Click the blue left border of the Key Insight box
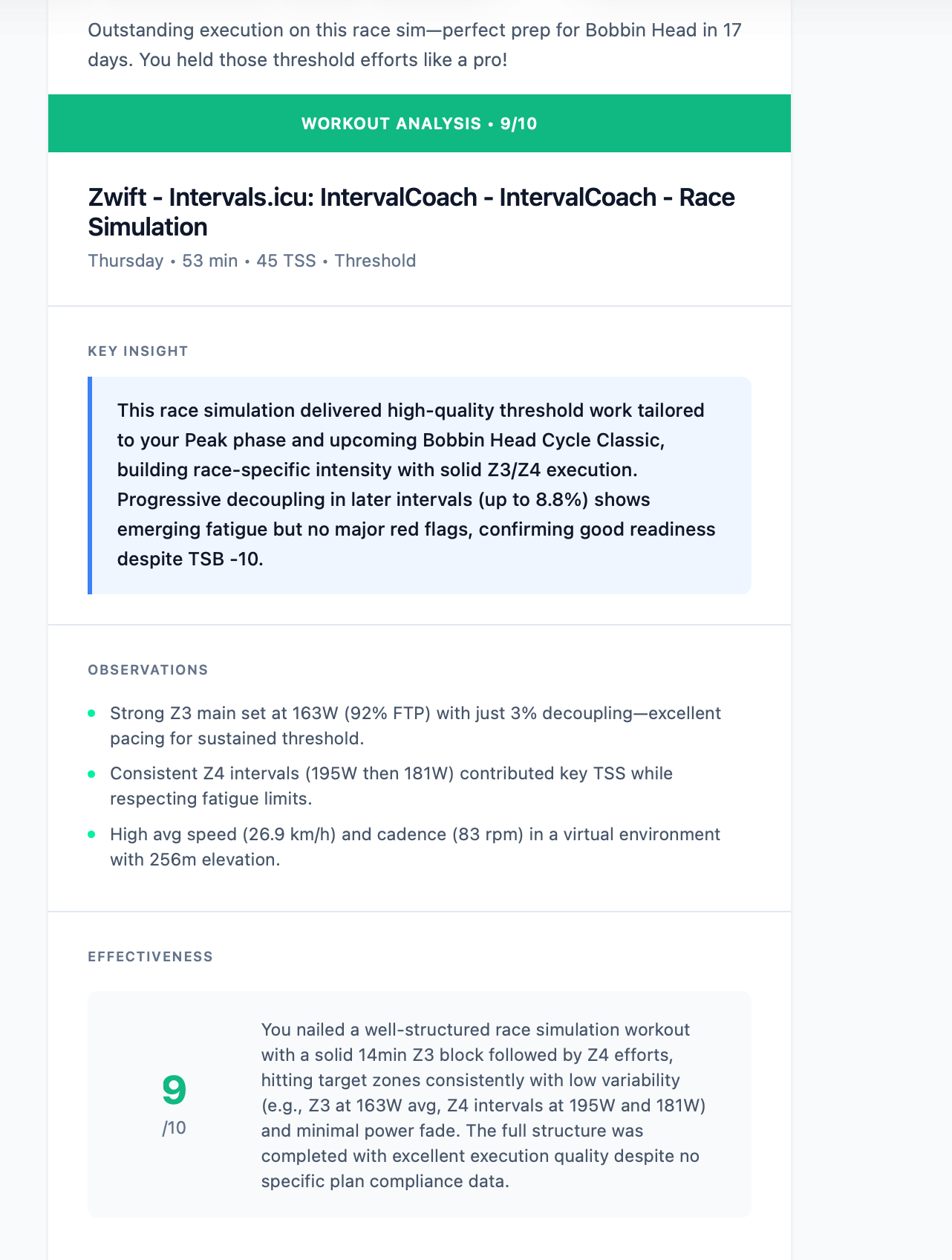952x1260 pixels. point(90,485)
